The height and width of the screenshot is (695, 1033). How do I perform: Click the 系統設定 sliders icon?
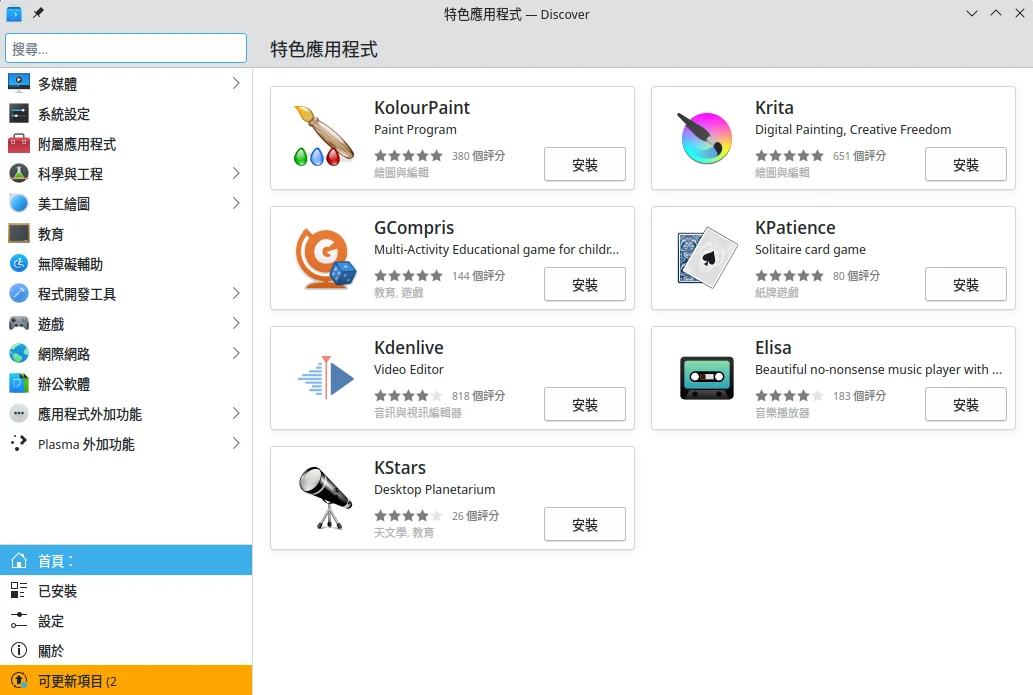(19, 113)
